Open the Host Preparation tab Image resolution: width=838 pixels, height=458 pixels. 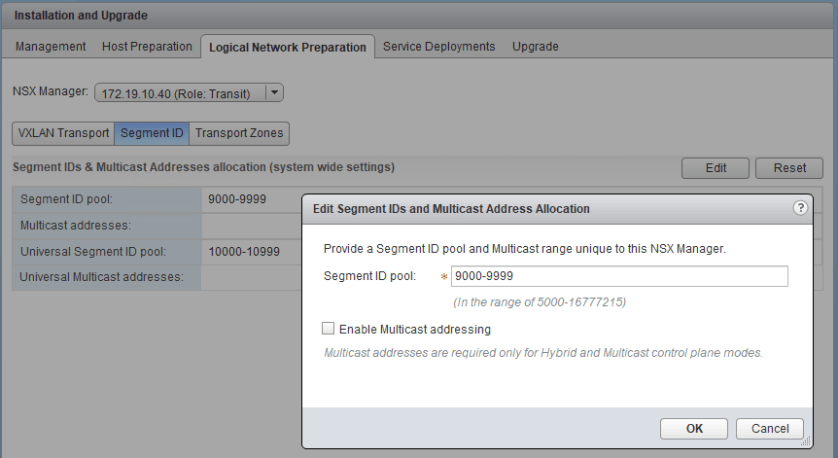tap(147, 47)
